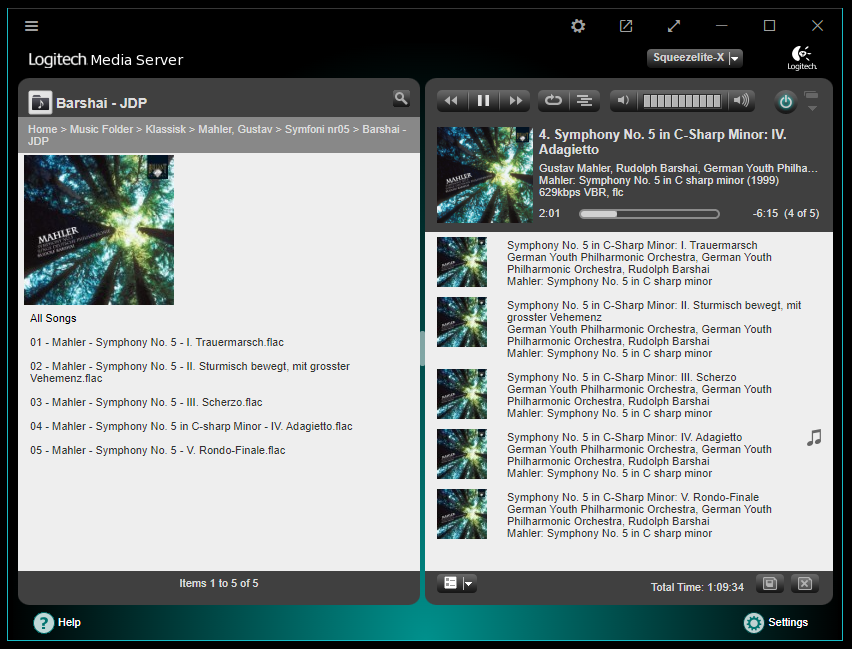Clear the current playlist
Viewport: 852px width, 649px height.
coord(805,583)
